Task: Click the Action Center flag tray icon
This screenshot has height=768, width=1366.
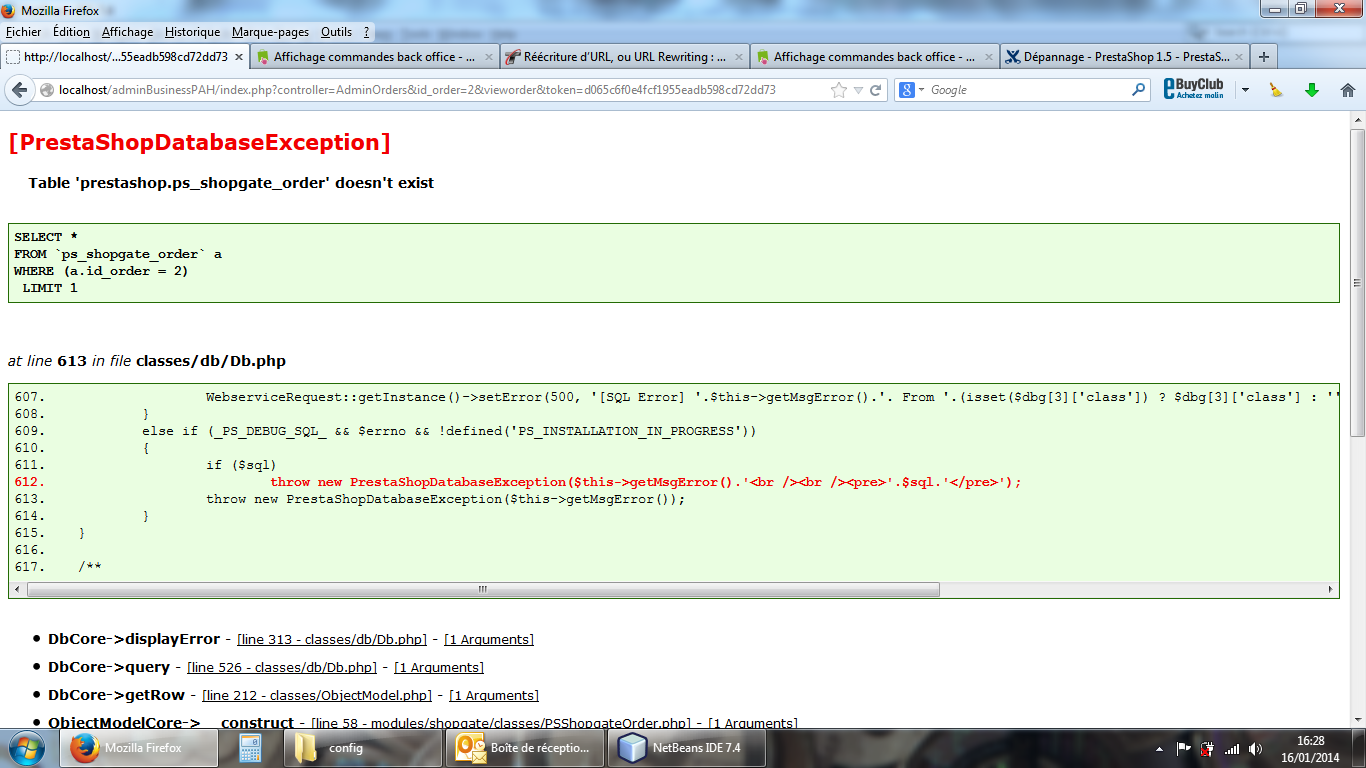Action: click(1184, 748)
